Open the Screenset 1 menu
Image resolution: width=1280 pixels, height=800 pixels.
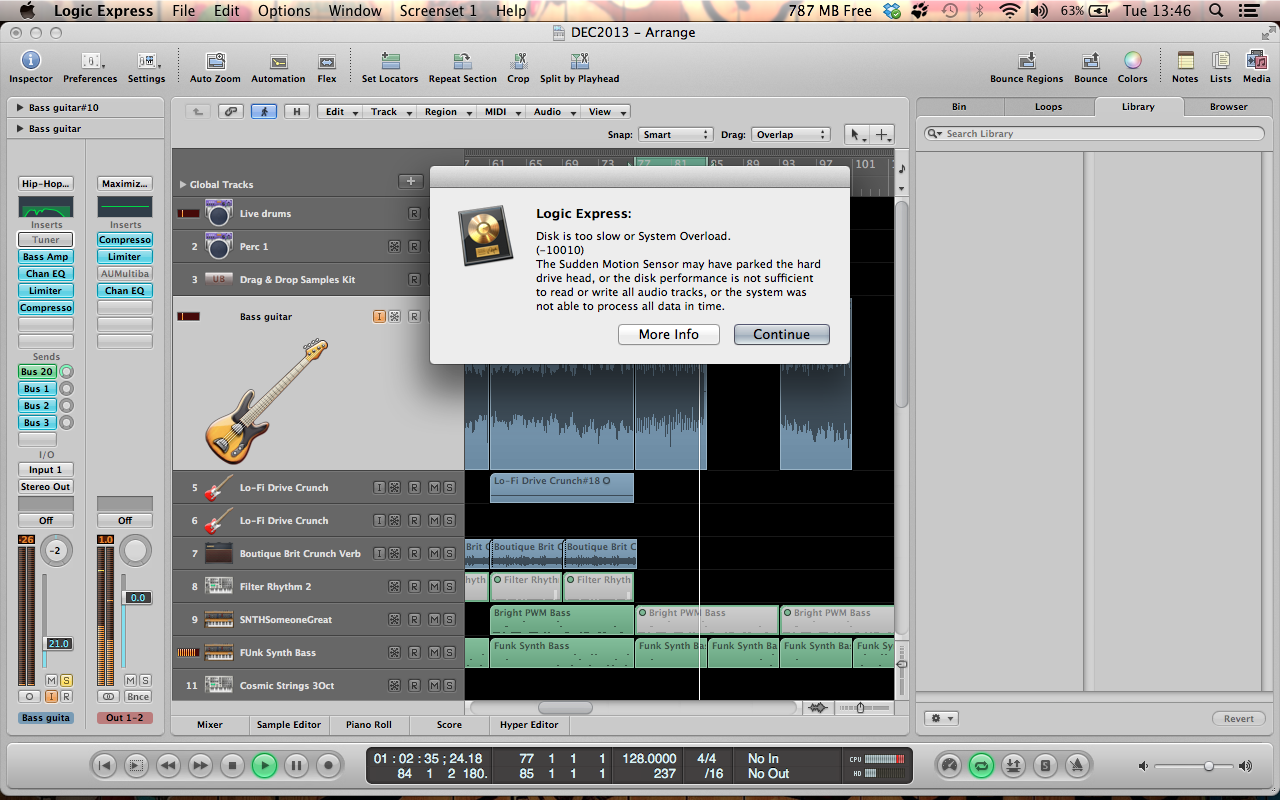coord(438,11)
